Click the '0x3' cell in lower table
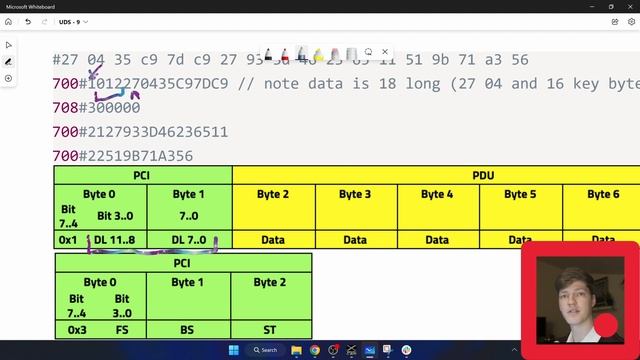This screenshot has height=360, width=640. (x=77, y=330)
